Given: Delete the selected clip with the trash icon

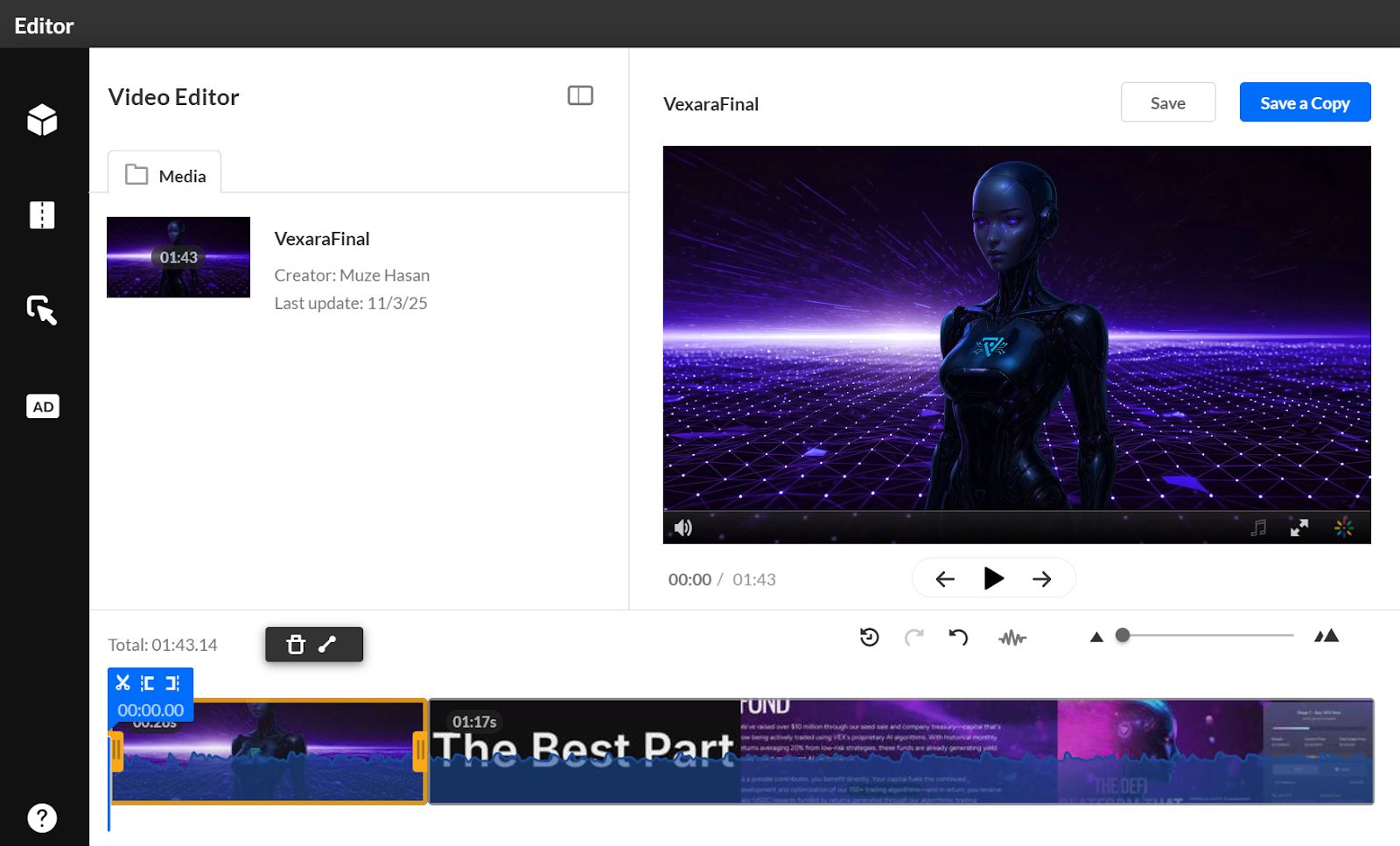Looking at the screenshot, I should (x=296, y=645).
